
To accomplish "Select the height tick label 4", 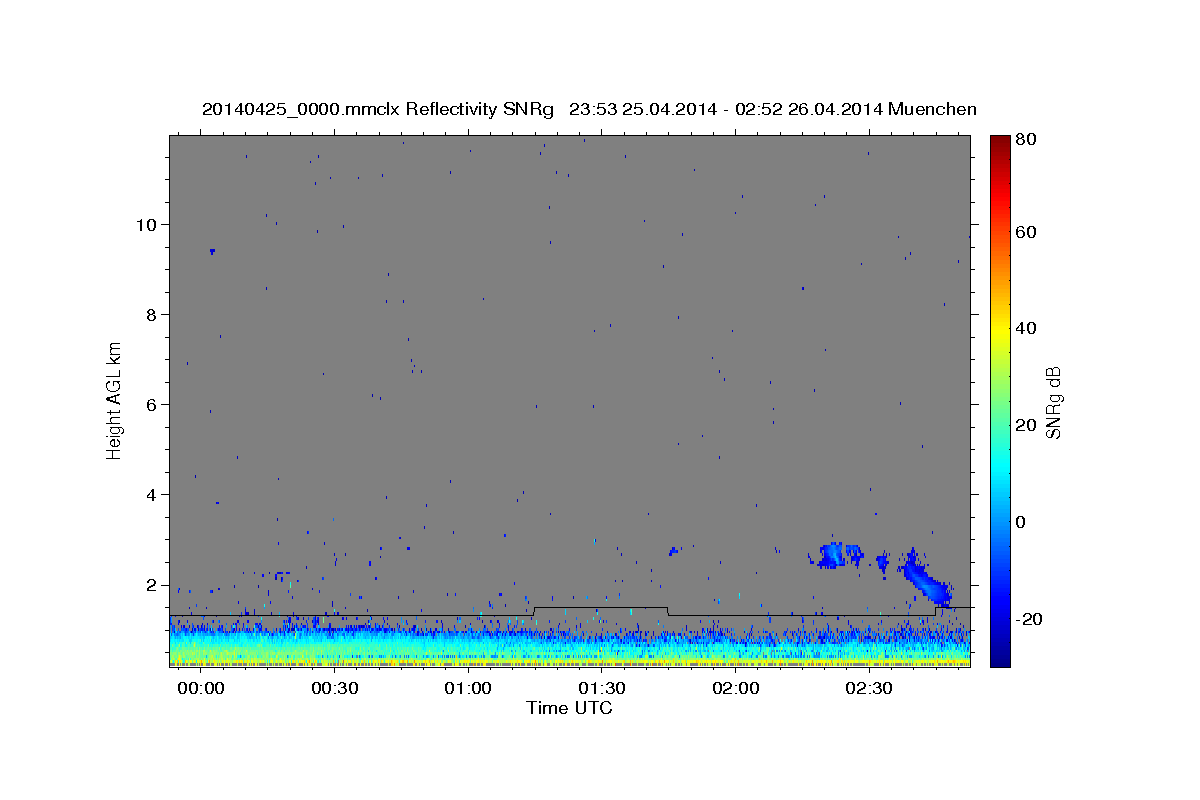I will (153, 495).
